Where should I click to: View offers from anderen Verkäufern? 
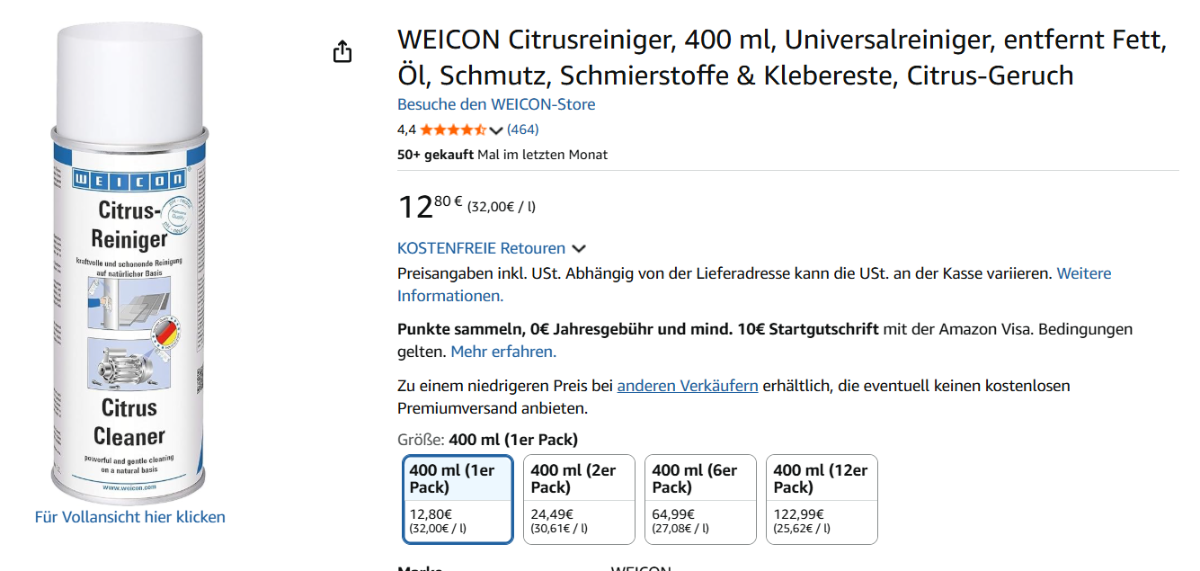click(x=687, y=385)
